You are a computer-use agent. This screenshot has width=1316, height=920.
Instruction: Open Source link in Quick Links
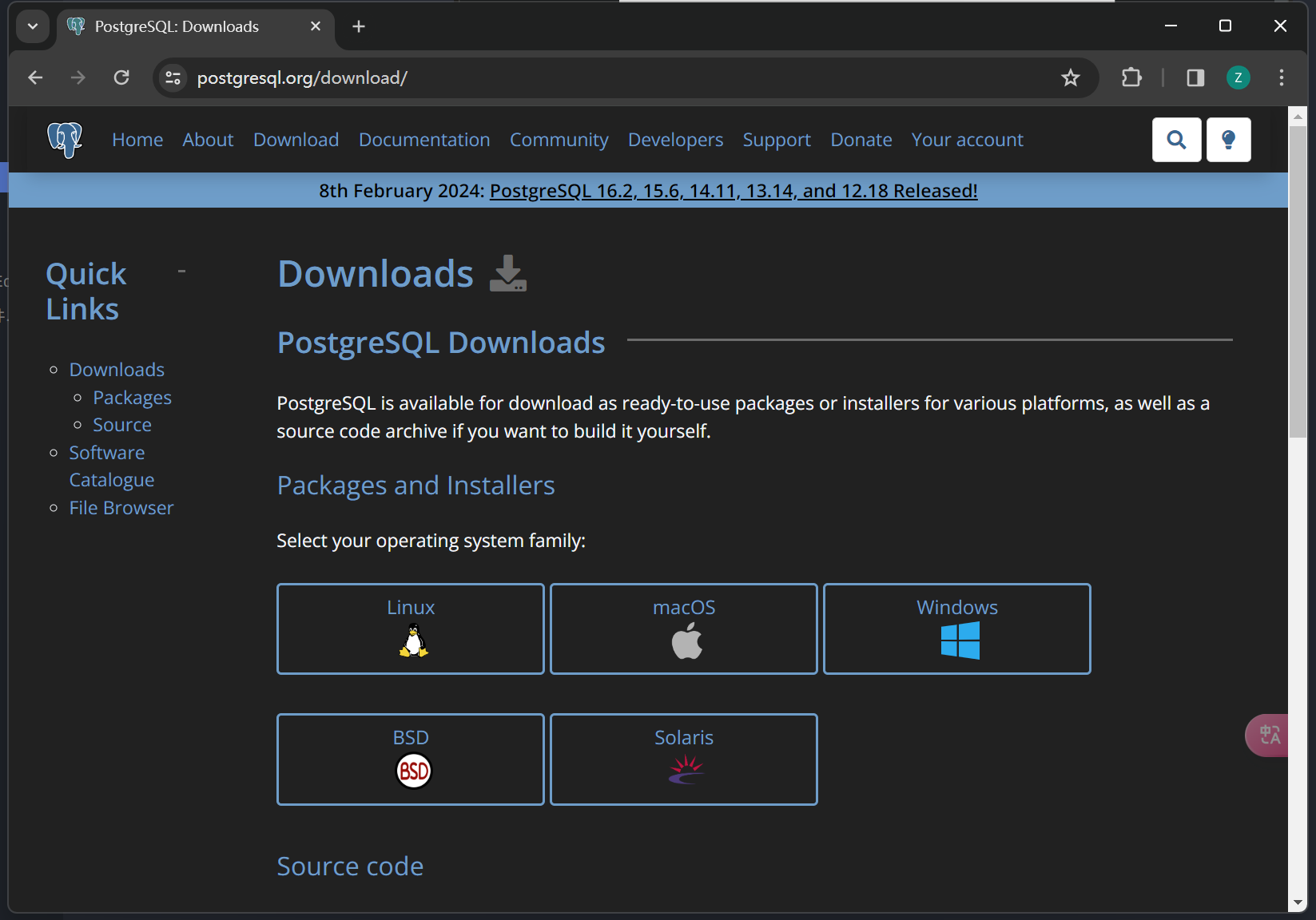pos(122,425)
